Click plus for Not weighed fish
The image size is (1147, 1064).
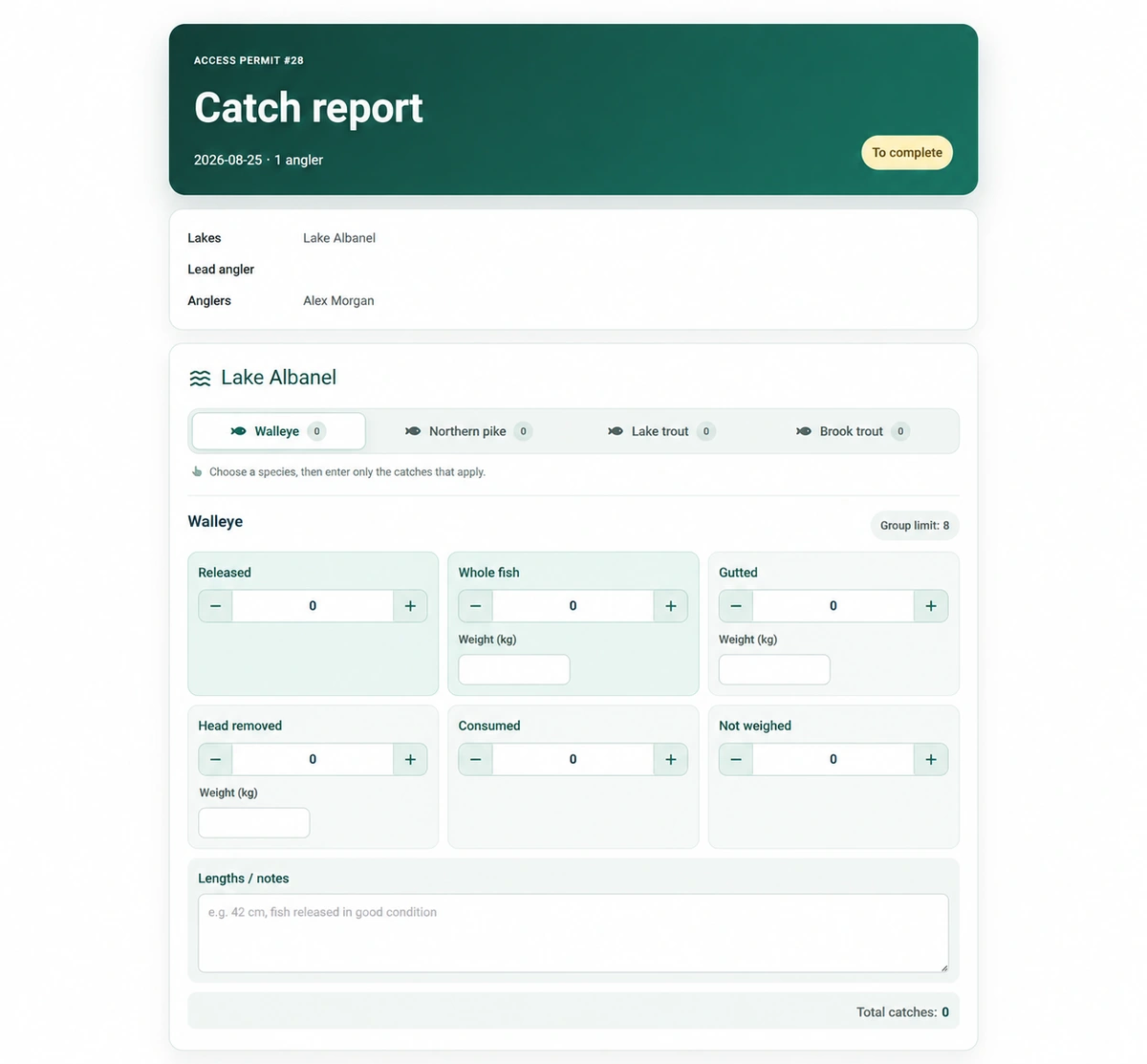point(931,759)
